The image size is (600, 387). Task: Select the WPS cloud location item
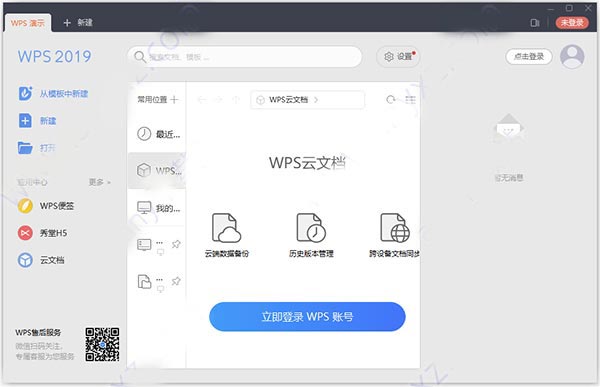click(157, 170)
